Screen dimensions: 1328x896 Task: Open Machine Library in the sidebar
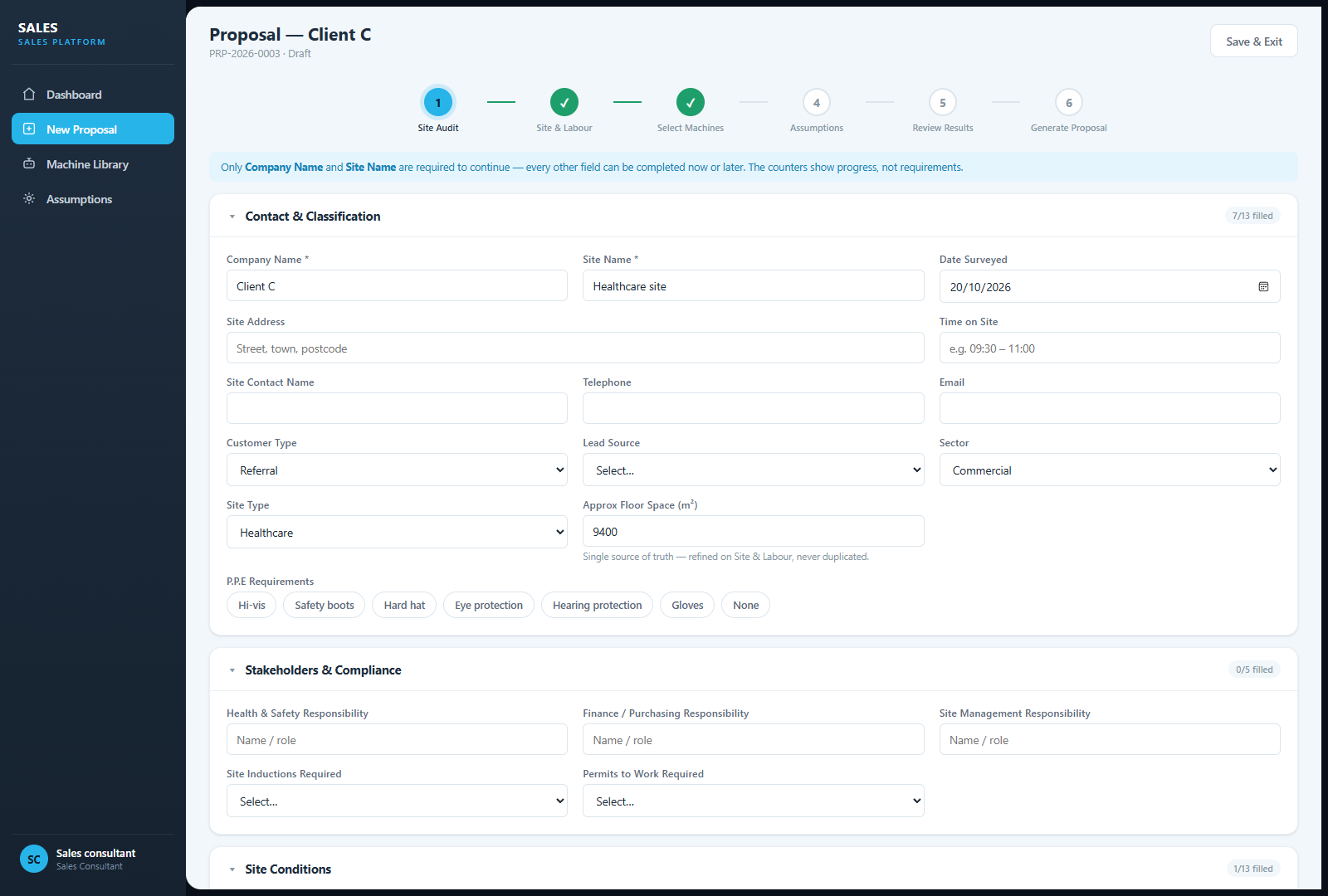pos(93,164)
